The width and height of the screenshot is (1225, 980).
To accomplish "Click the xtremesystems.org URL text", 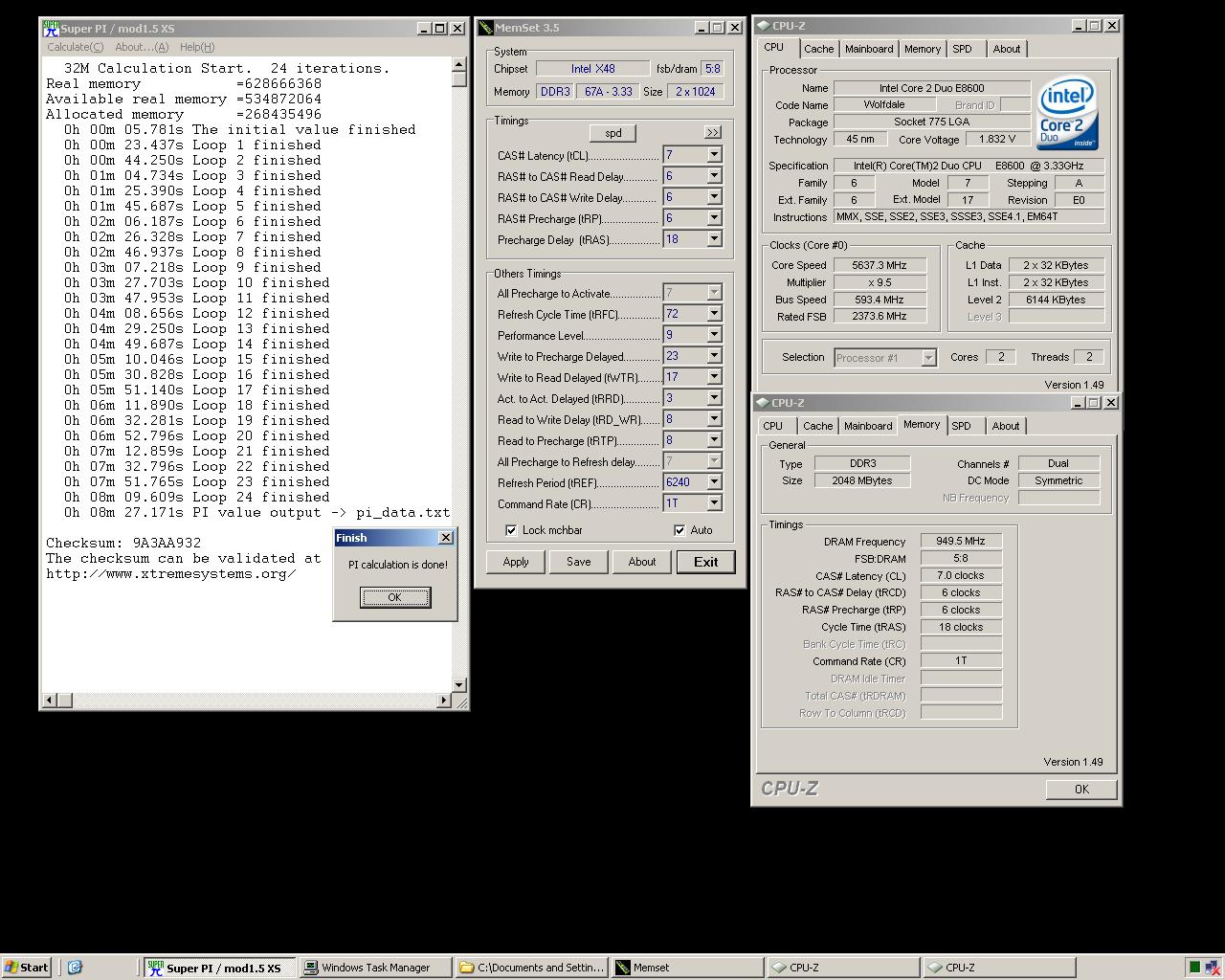I will coord(171,573).
